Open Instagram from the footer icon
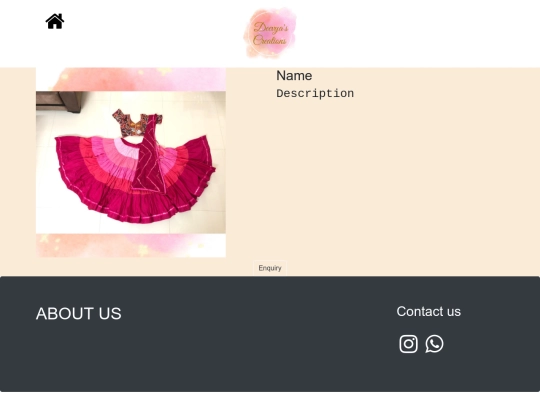 (408, 344)
